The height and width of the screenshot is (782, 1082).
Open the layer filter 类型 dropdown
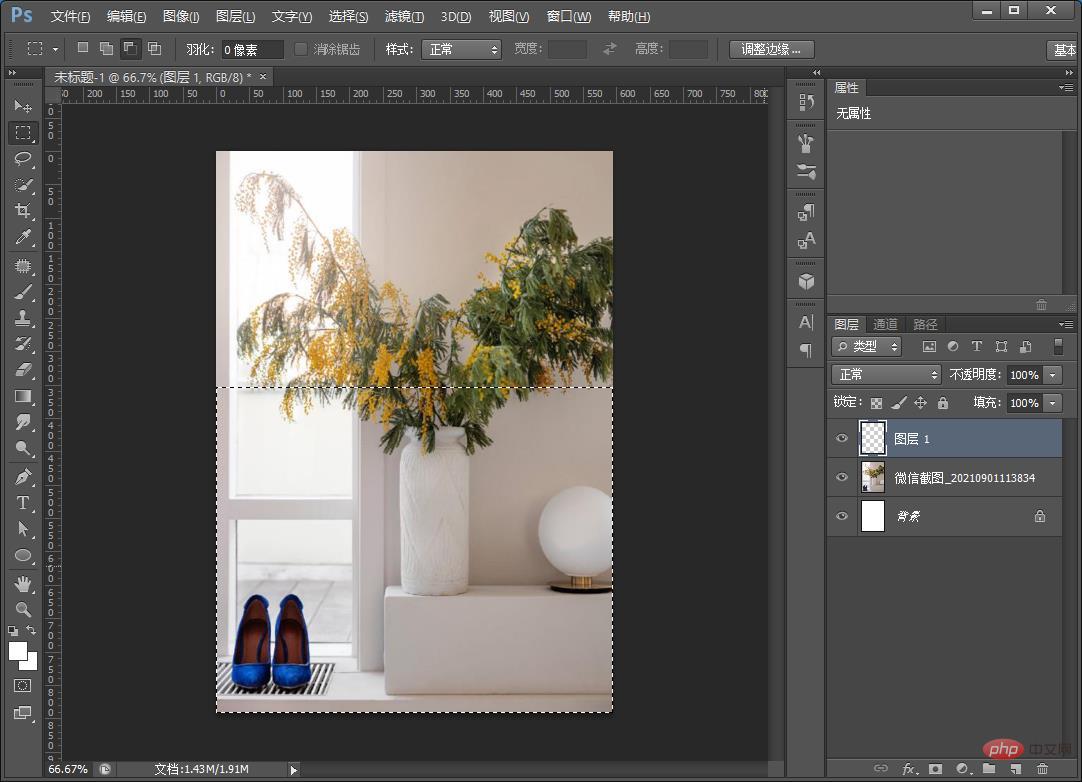[867, 346]
